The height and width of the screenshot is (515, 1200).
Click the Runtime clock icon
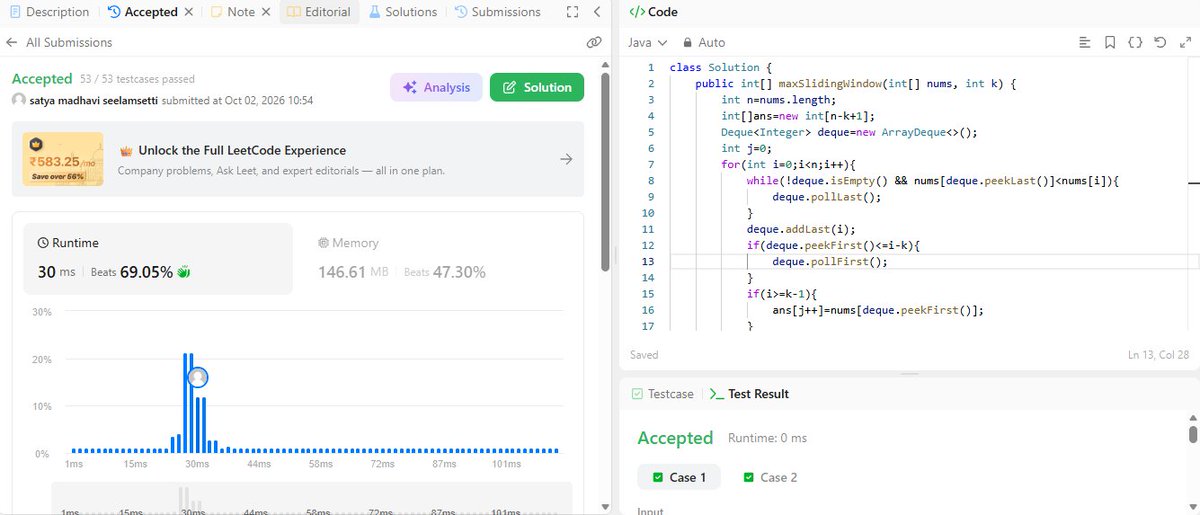pos(43,243)
